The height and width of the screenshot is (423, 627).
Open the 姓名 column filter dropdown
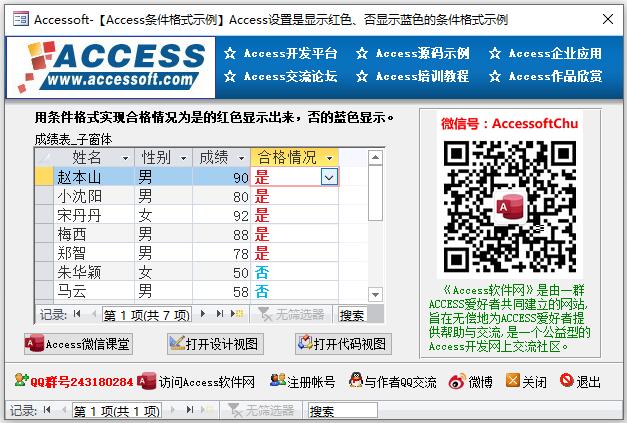tap(126, 159)
